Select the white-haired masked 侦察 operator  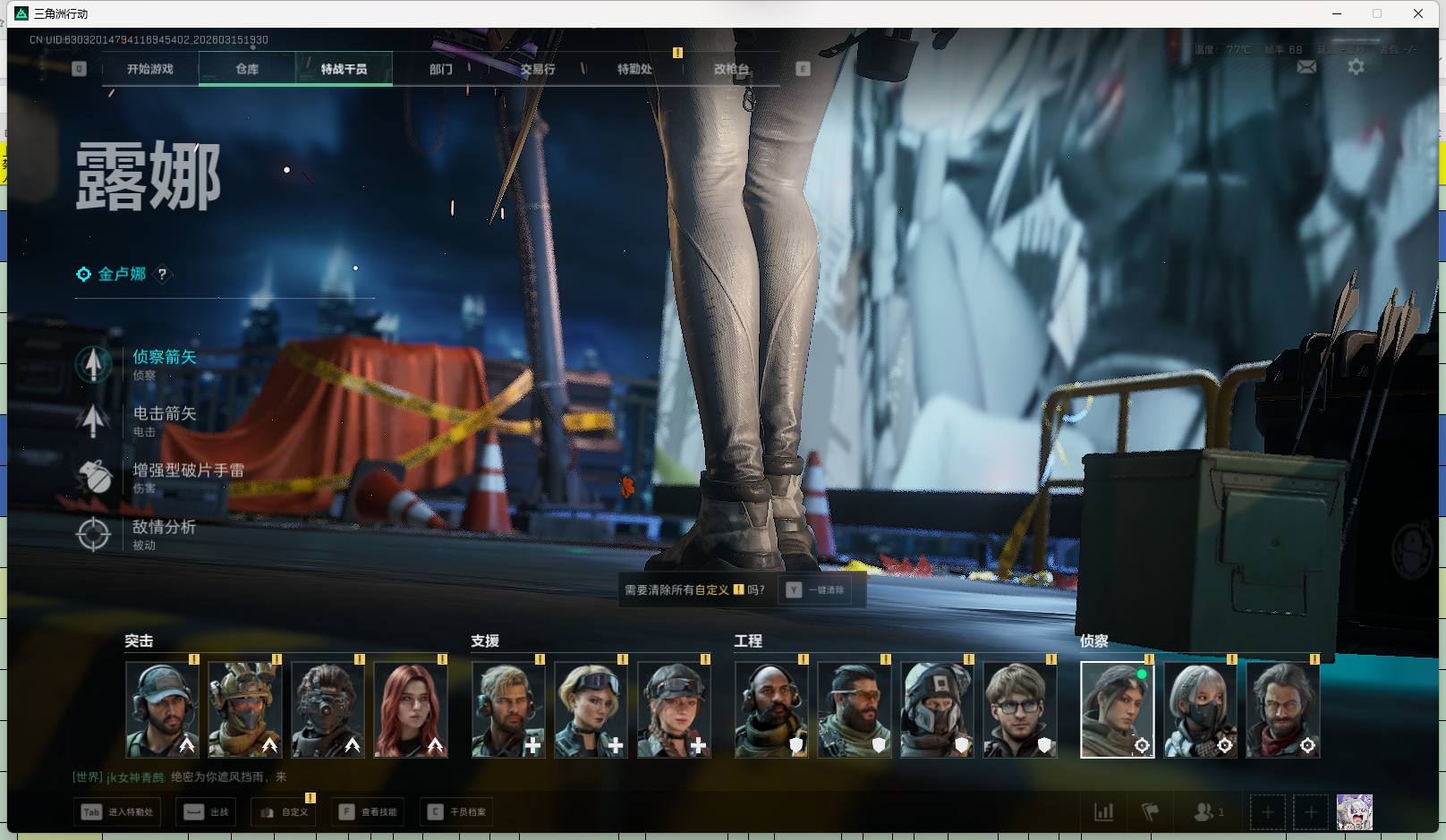tap(1200, 709)
